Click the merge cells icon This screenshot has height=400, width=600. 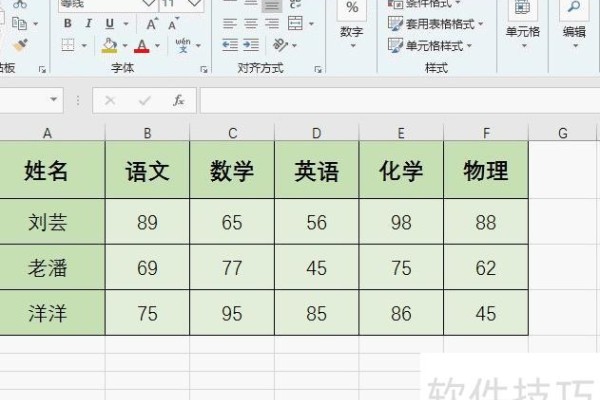click(295, 23)
